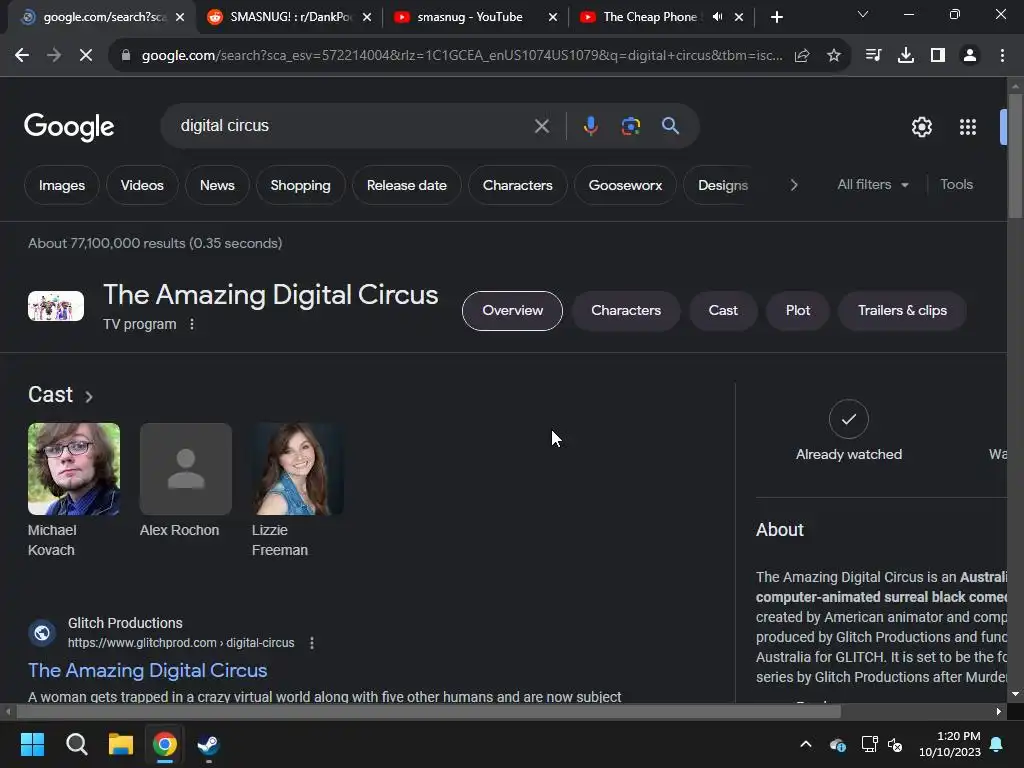Open Chrome downloads

pos(905,56)
